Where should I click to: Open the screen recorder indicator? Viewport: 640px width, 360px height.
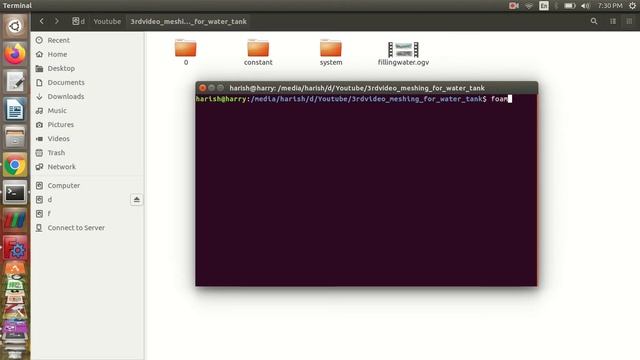point(513,6)
